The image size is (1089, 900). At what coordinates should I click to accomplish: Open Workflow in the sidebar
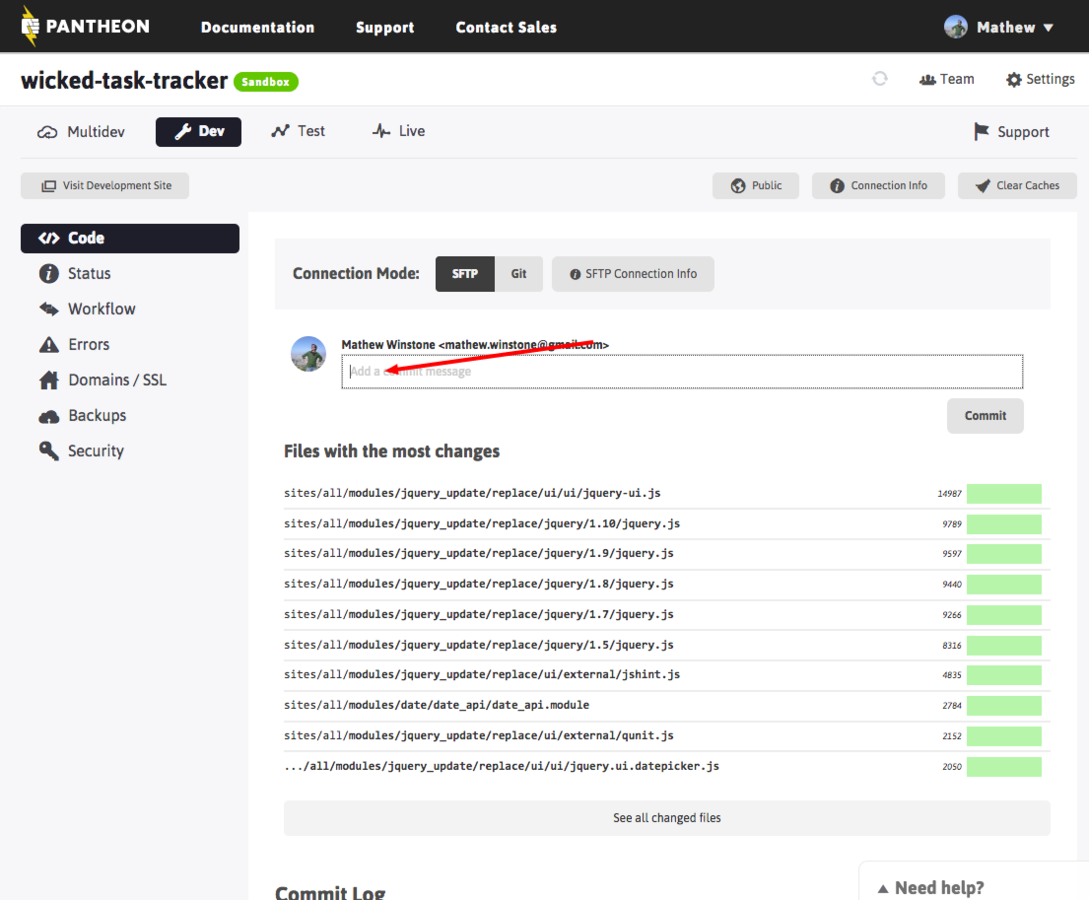tap(130, 309)
